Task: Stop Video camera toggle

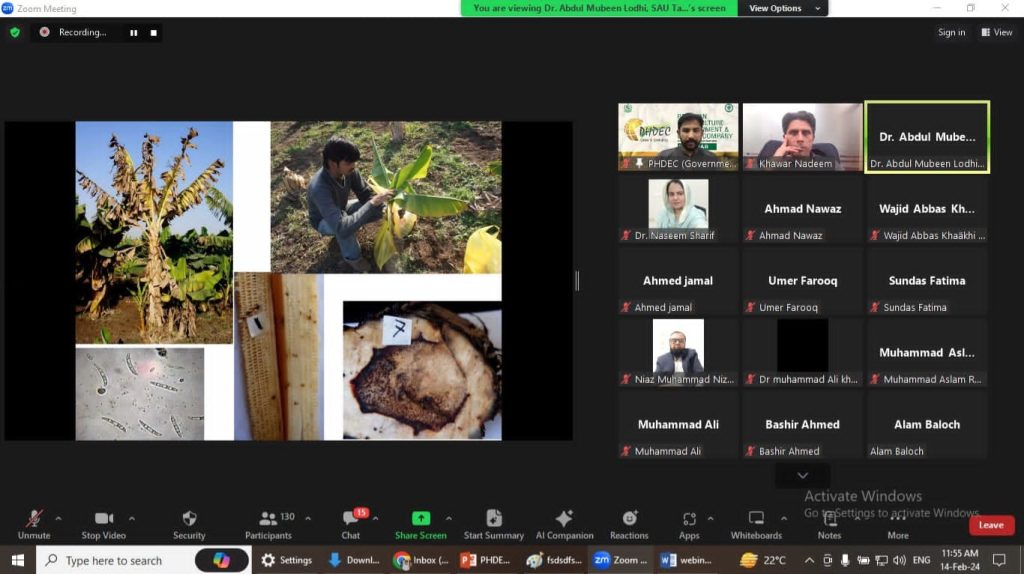Action: (x=104, y=519)
